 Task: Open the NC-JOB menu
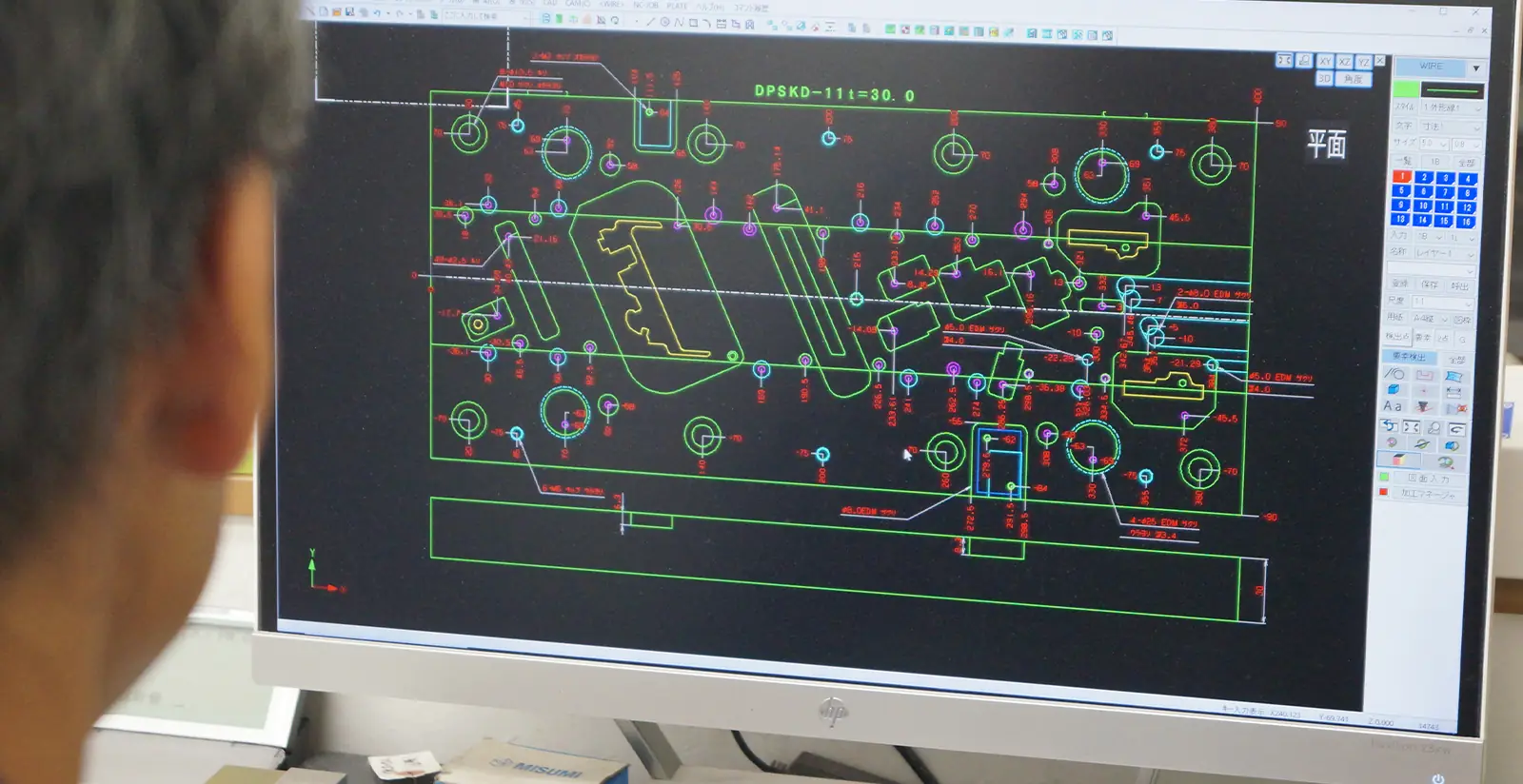(x=645, y=5)
